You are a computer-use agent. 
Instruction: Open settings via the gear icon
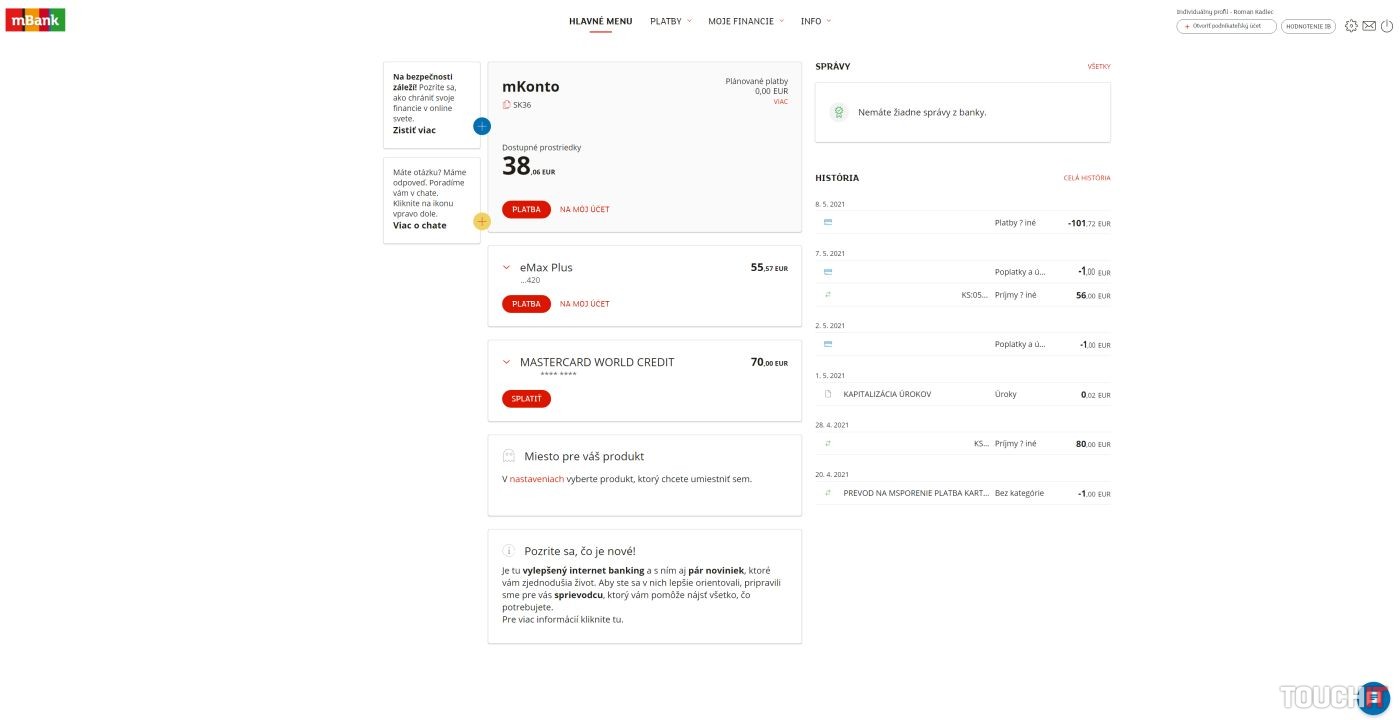[x=1351, y=26]
